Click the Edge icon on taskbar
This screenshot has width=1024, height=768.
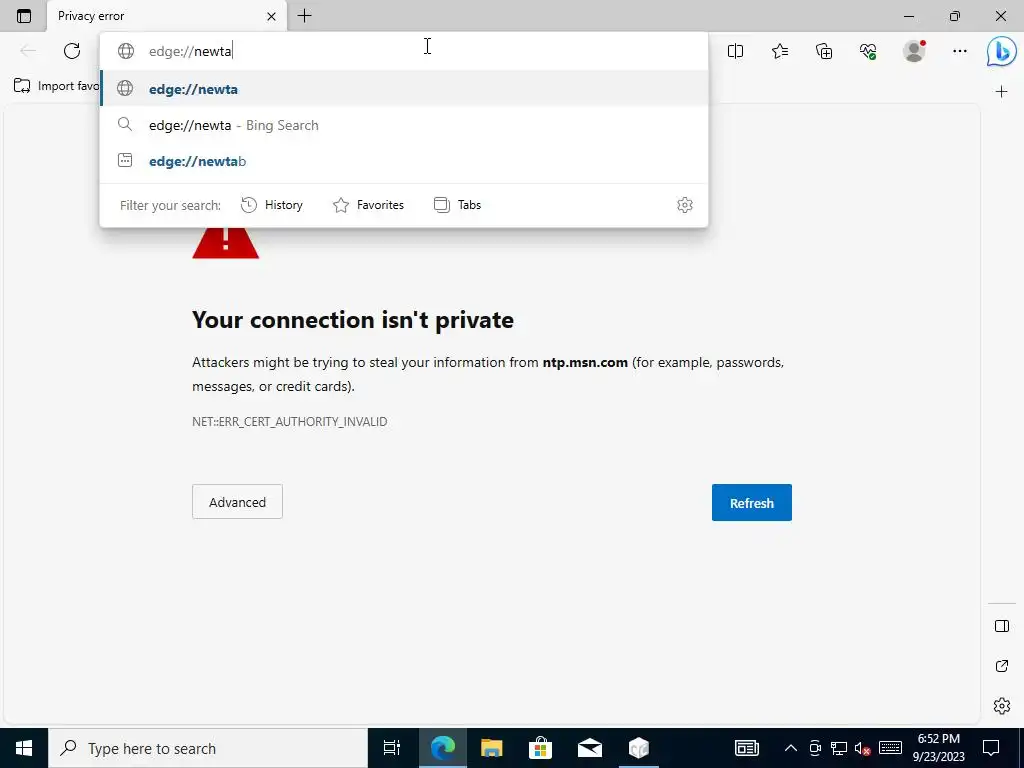[x=443, y=748]
